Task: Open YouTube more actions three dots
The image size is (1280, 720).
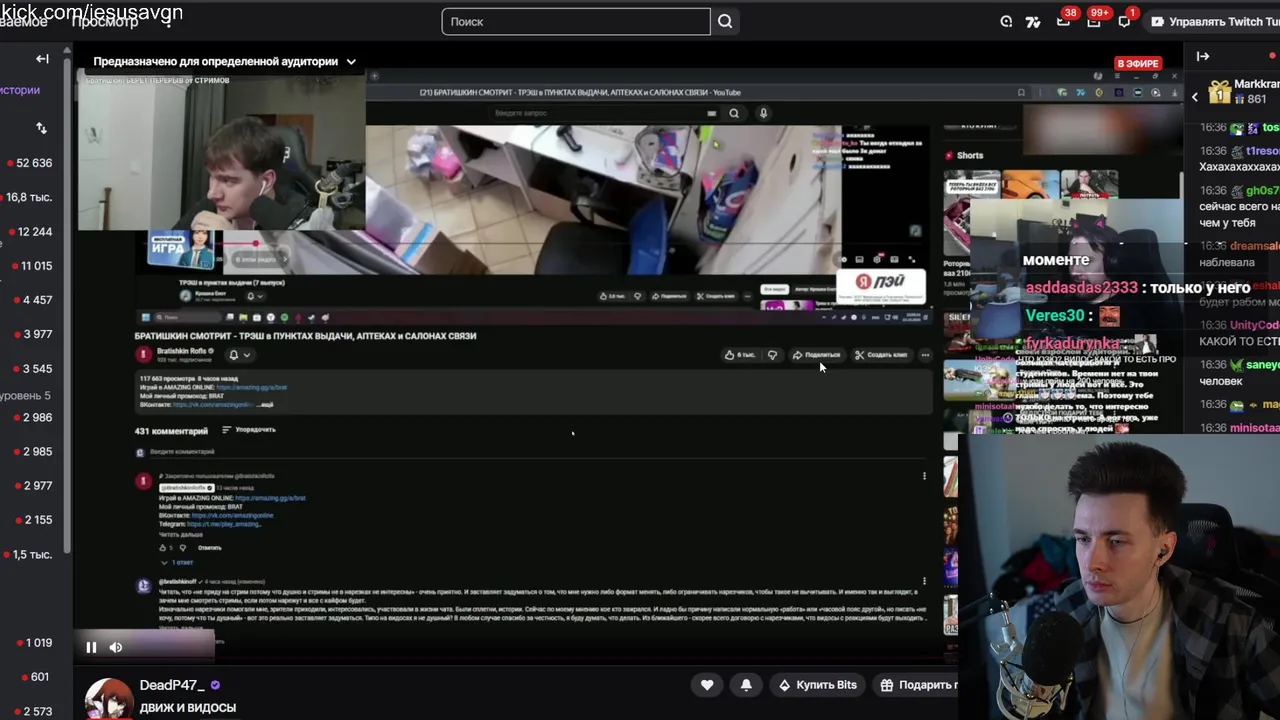Action: coord(925,355)
